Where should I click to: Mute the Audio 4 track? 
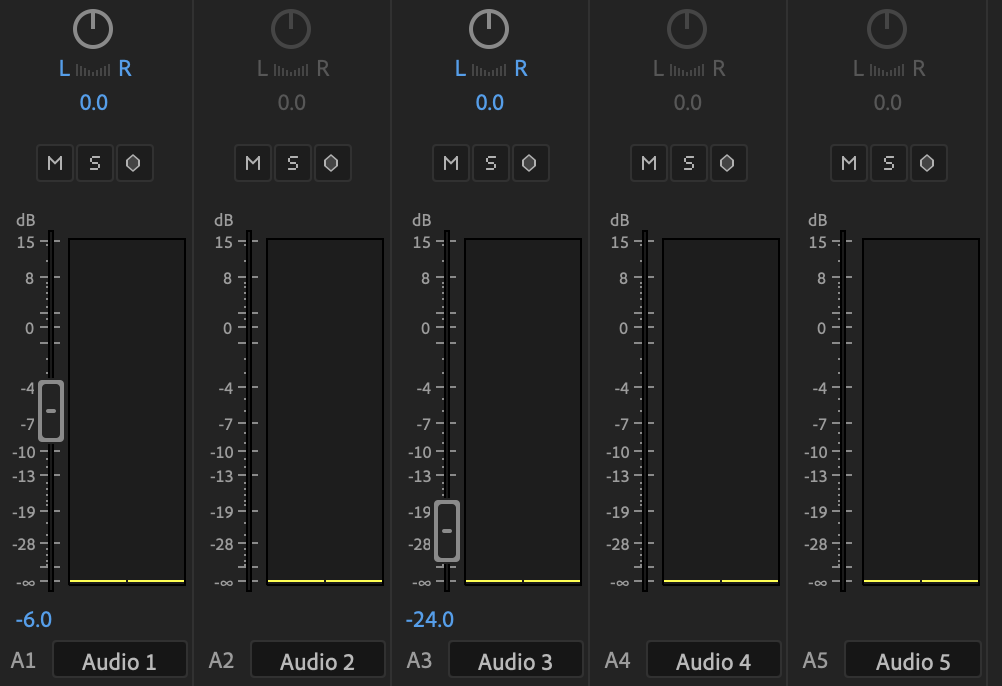648,162
